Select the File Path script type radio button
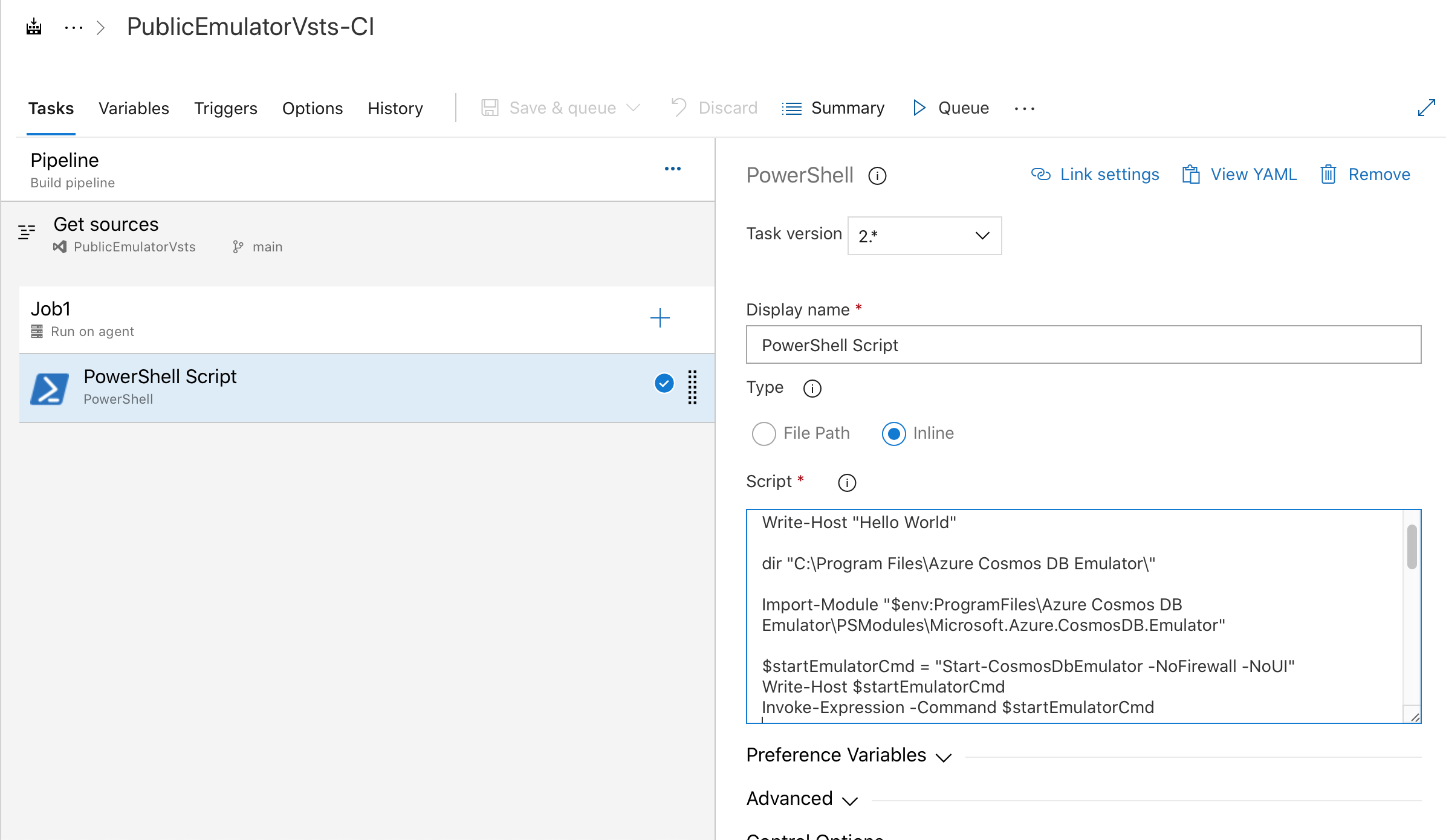Screen dimensions: 1446x840 (763, 432)
